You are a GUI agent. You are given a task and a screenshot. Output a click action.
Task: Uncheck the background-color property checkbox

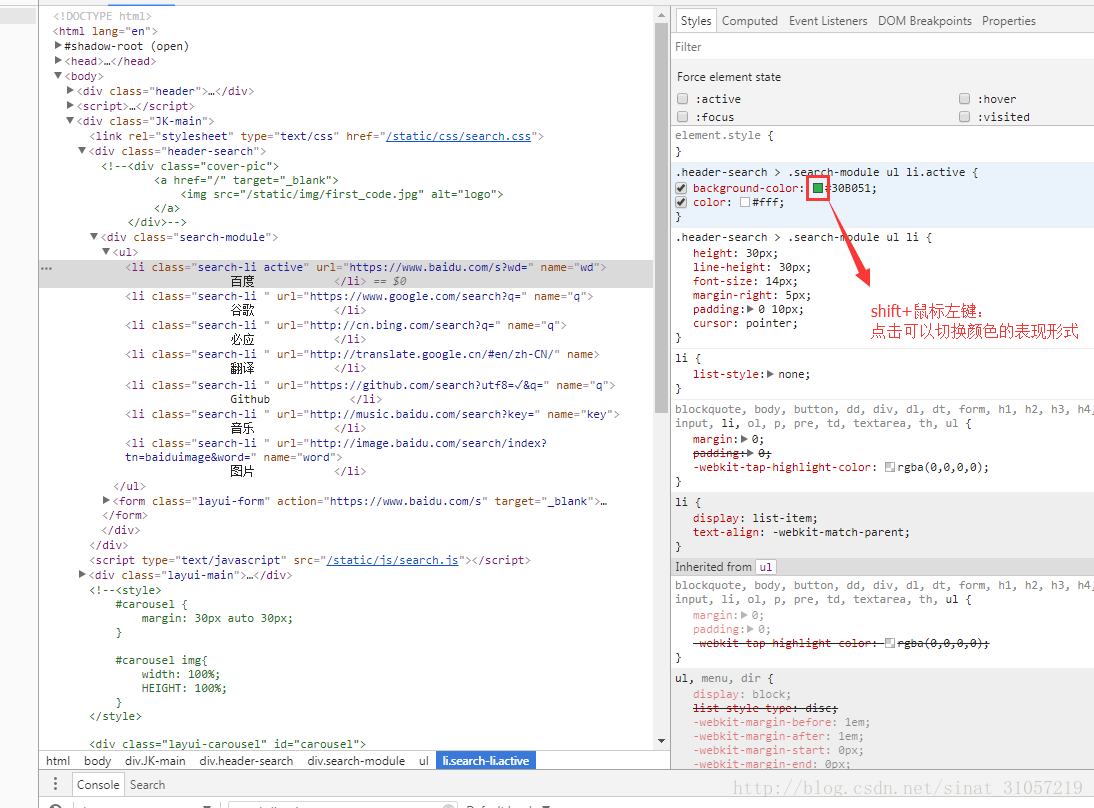681,188
